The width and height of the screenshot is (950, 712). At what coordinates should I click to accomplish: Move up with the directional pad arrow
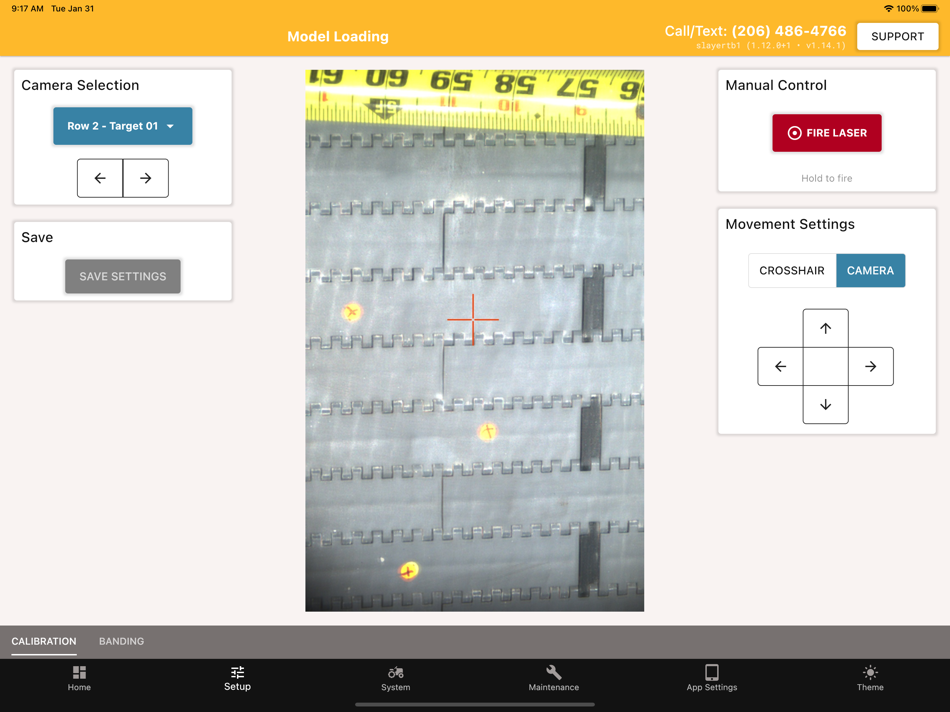coord(825,328)
